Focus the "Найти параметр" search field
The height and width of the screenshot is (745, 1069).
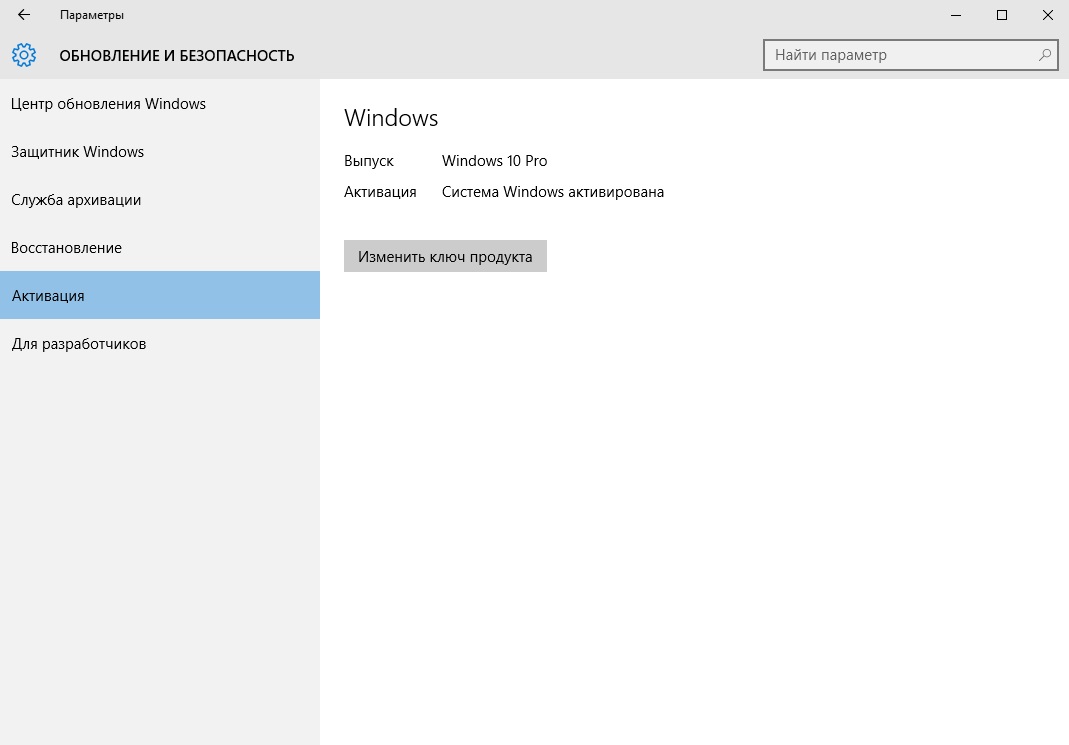[x=910, y=55]
